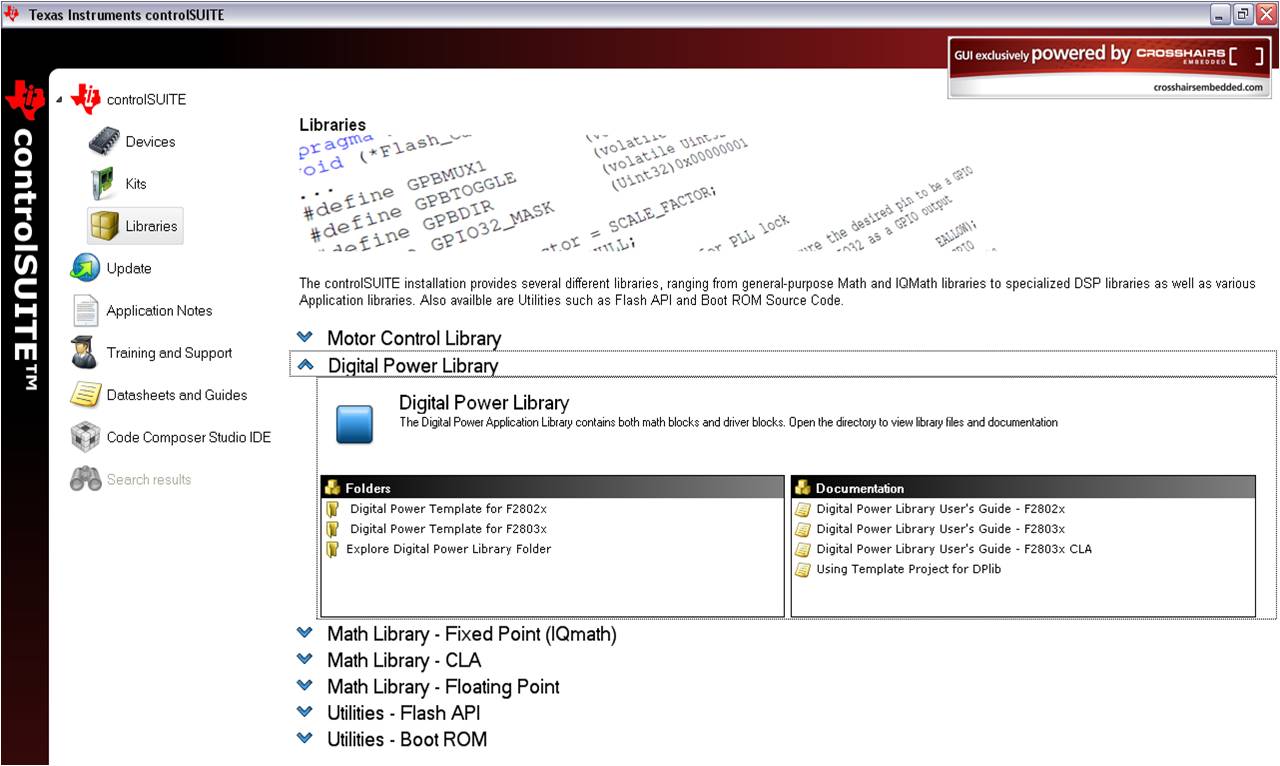Open Datasheets and Guides section

click(x=177, y=395)
